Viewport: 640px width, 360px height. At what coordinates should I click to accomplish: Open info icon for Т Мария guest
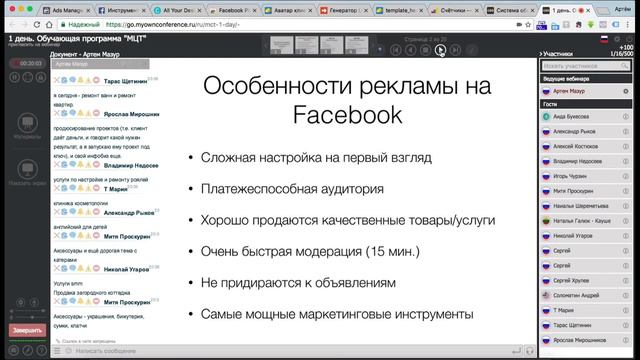coord(626,311)
